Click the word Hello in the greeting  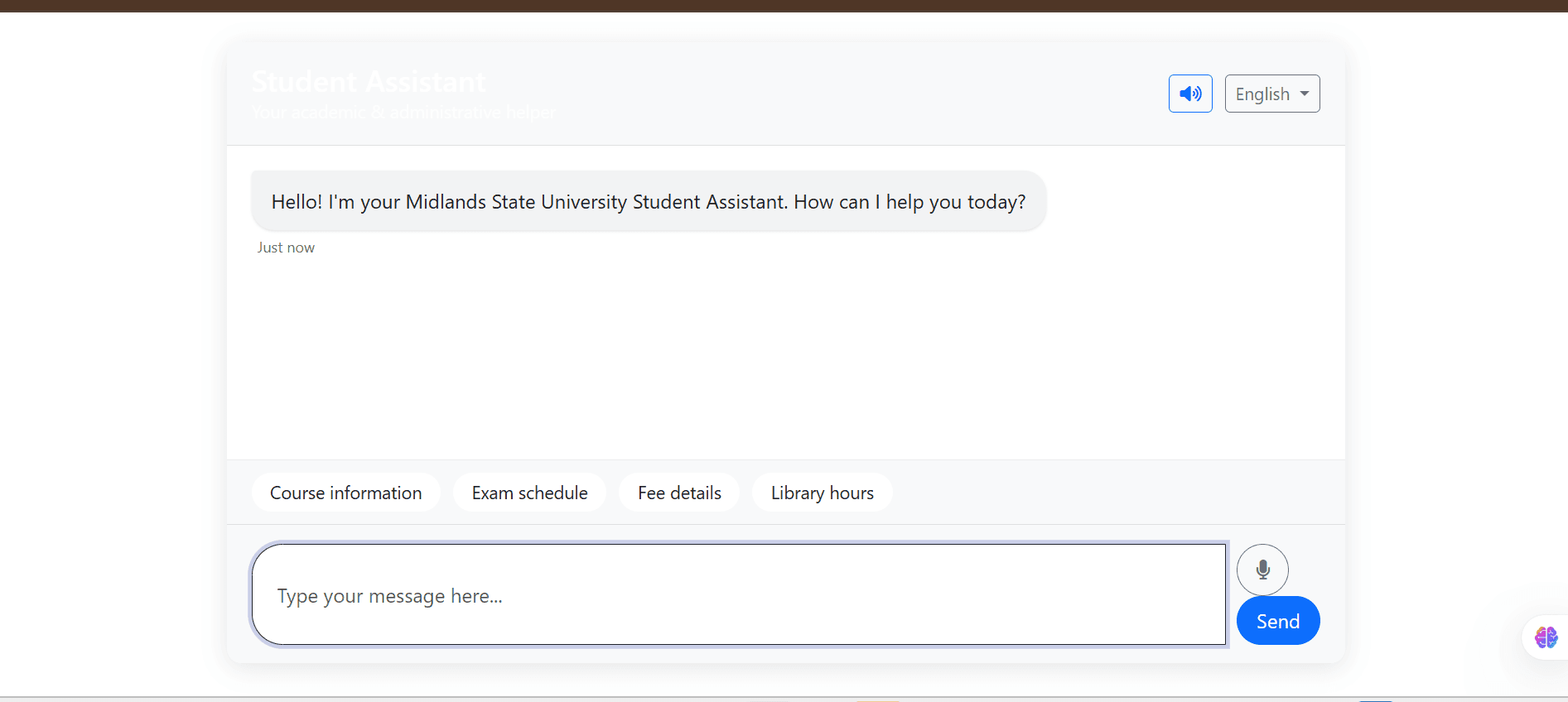(x=296, y=202)
